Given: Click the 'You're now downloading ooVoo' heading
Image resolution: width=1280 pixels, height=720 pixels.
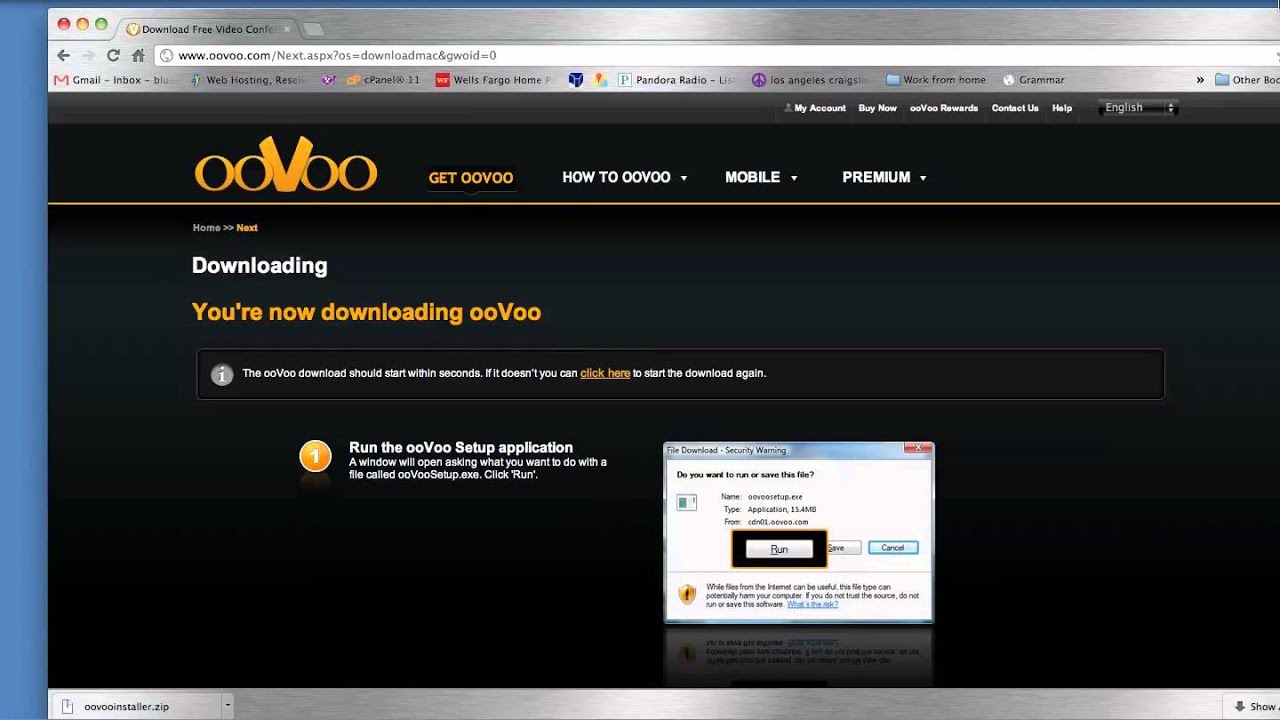Looking at the screenshot, I should tap(366, 312).
